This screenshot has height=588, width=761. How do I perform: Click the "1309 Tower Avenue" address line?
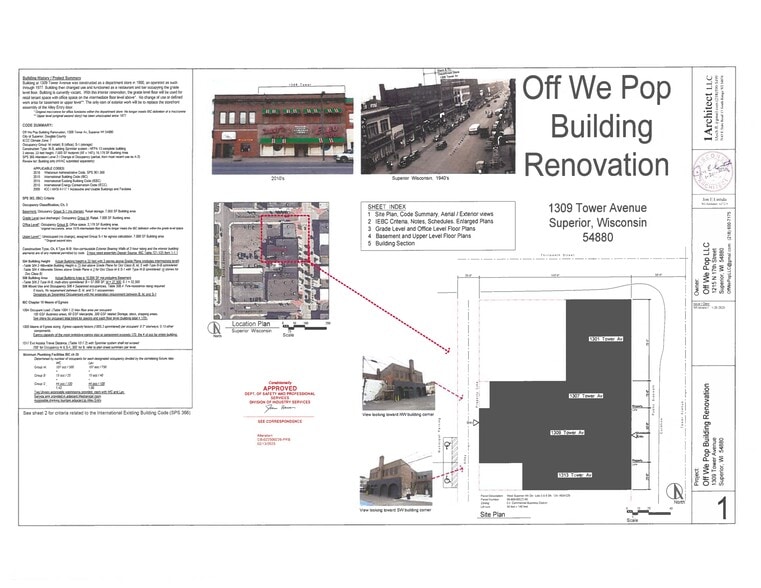point(597,208)
